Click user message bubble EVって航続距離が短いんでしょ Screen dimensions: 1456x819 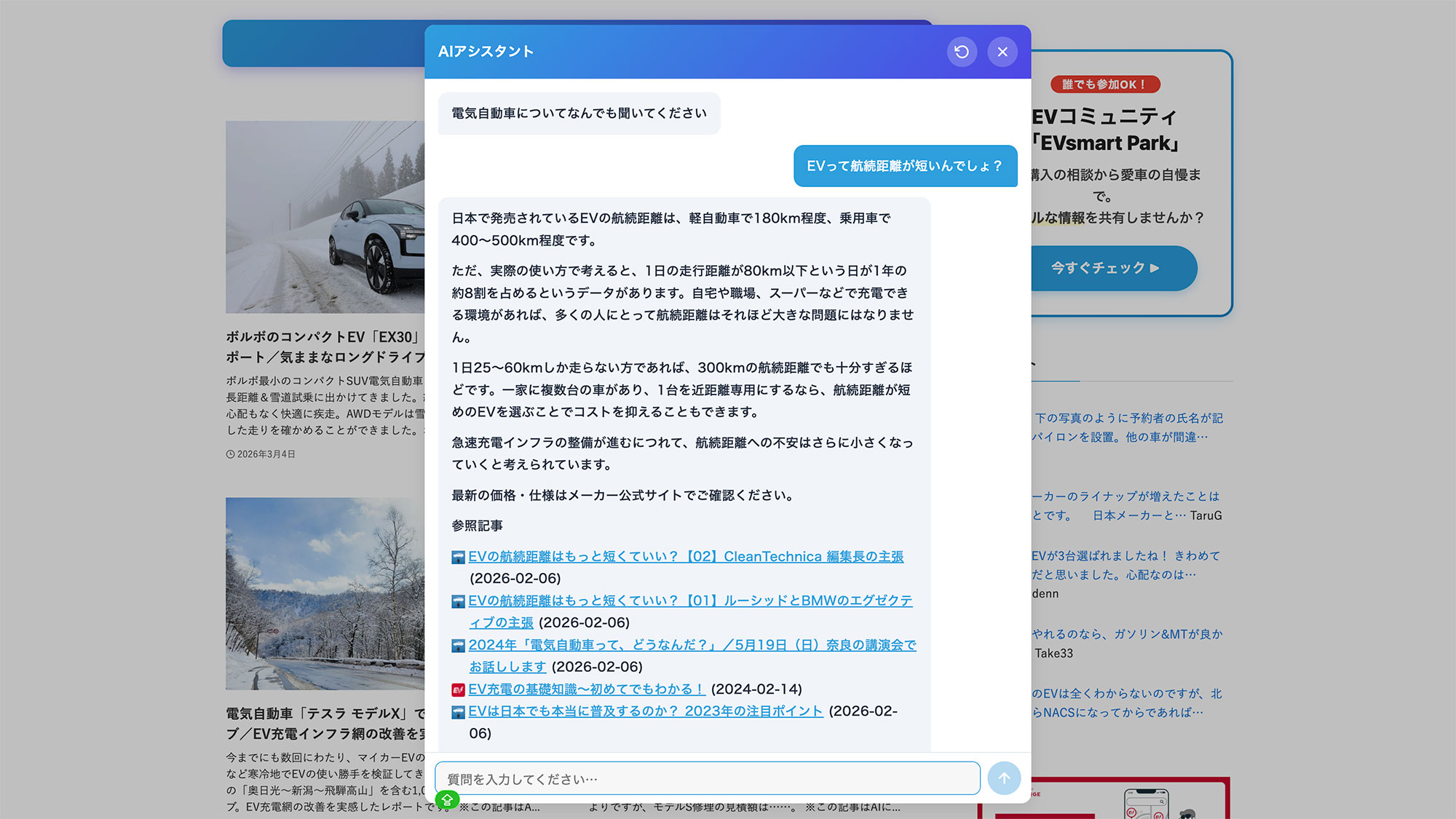coord(905,166)
